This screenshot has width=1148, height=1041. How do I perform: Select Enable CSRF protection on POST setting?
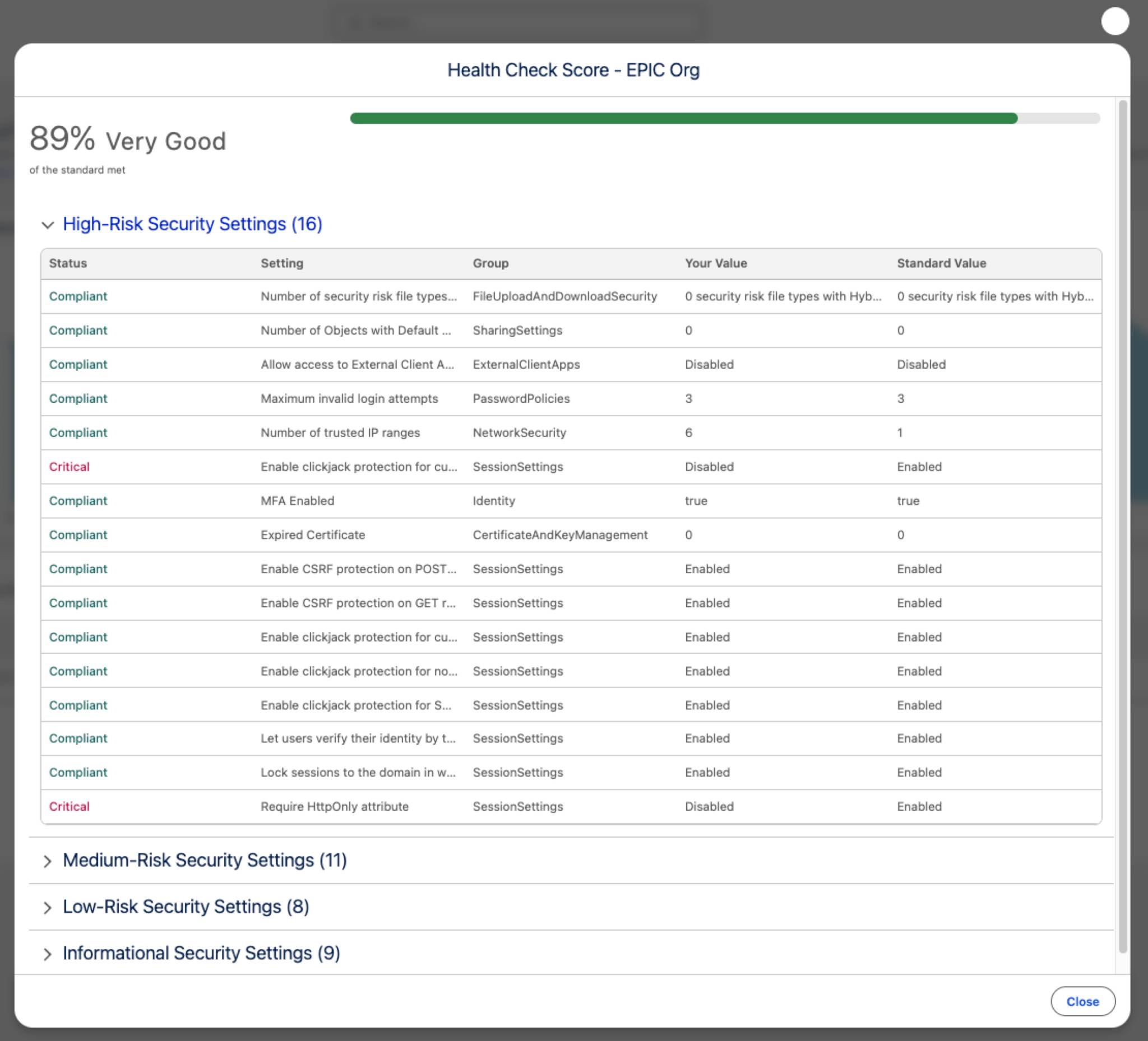pos(359,569)
